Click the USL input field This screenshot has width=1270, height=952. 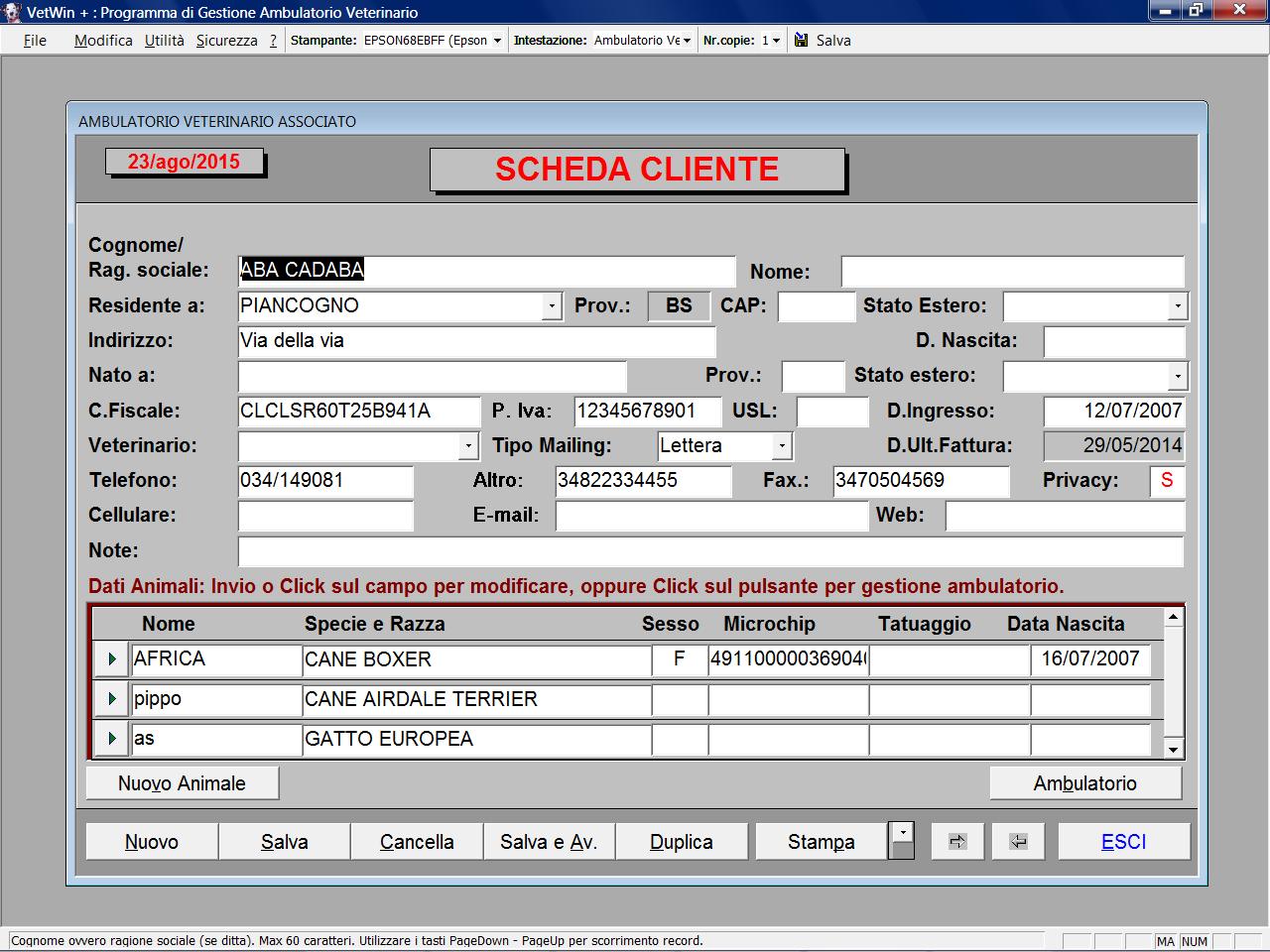coord(832,412)
